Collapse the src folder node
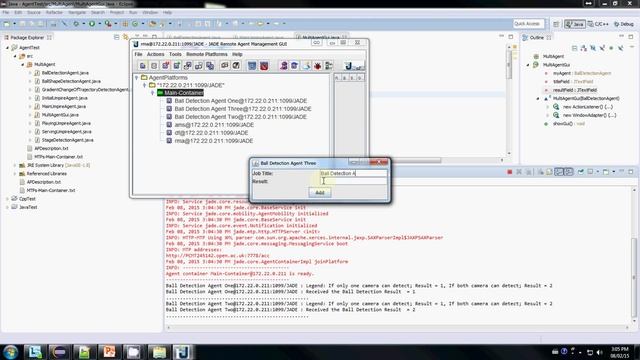Image resolution: width=640 pixels, height=360 pixels. 15,56
